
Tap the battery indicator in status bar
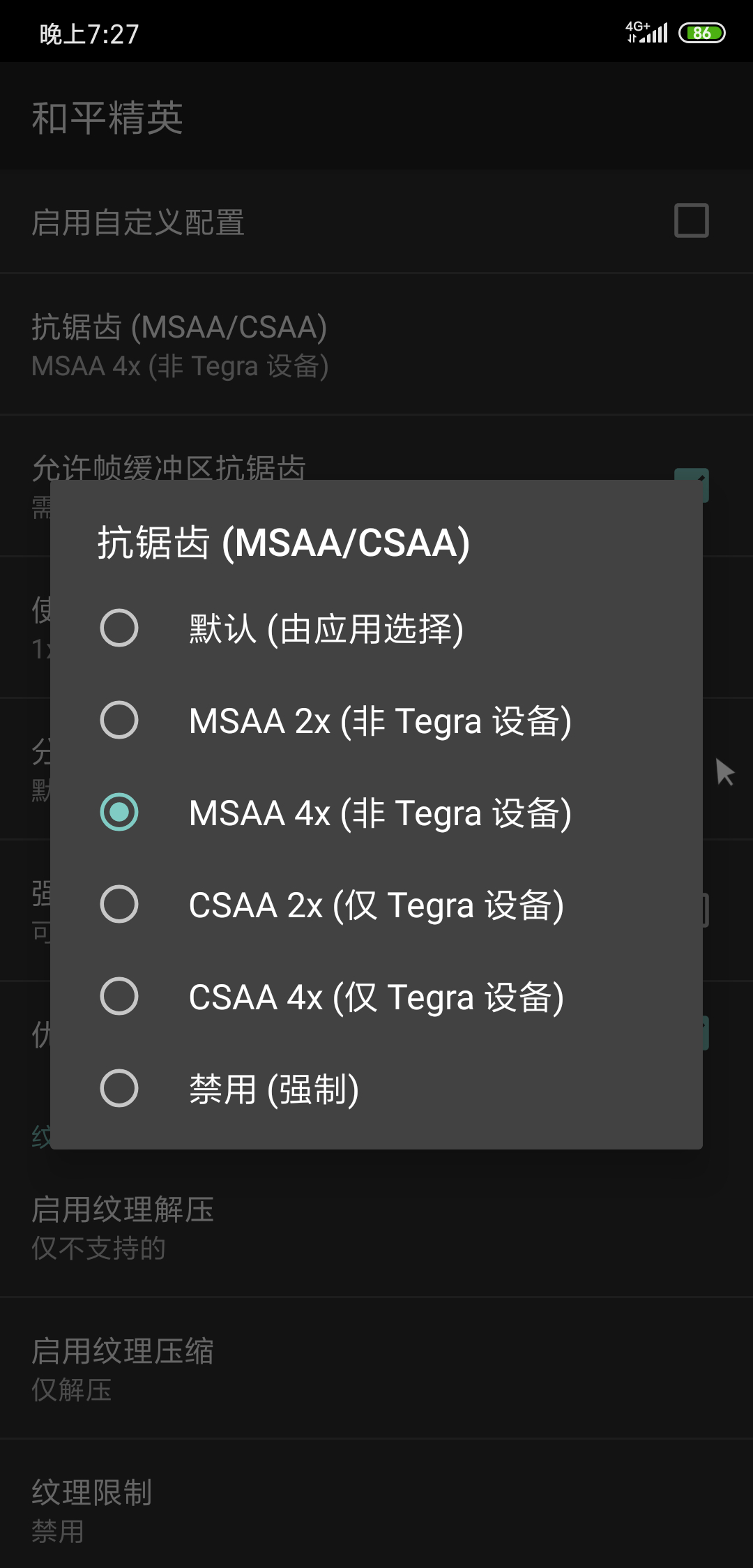(x=702, y=33)
